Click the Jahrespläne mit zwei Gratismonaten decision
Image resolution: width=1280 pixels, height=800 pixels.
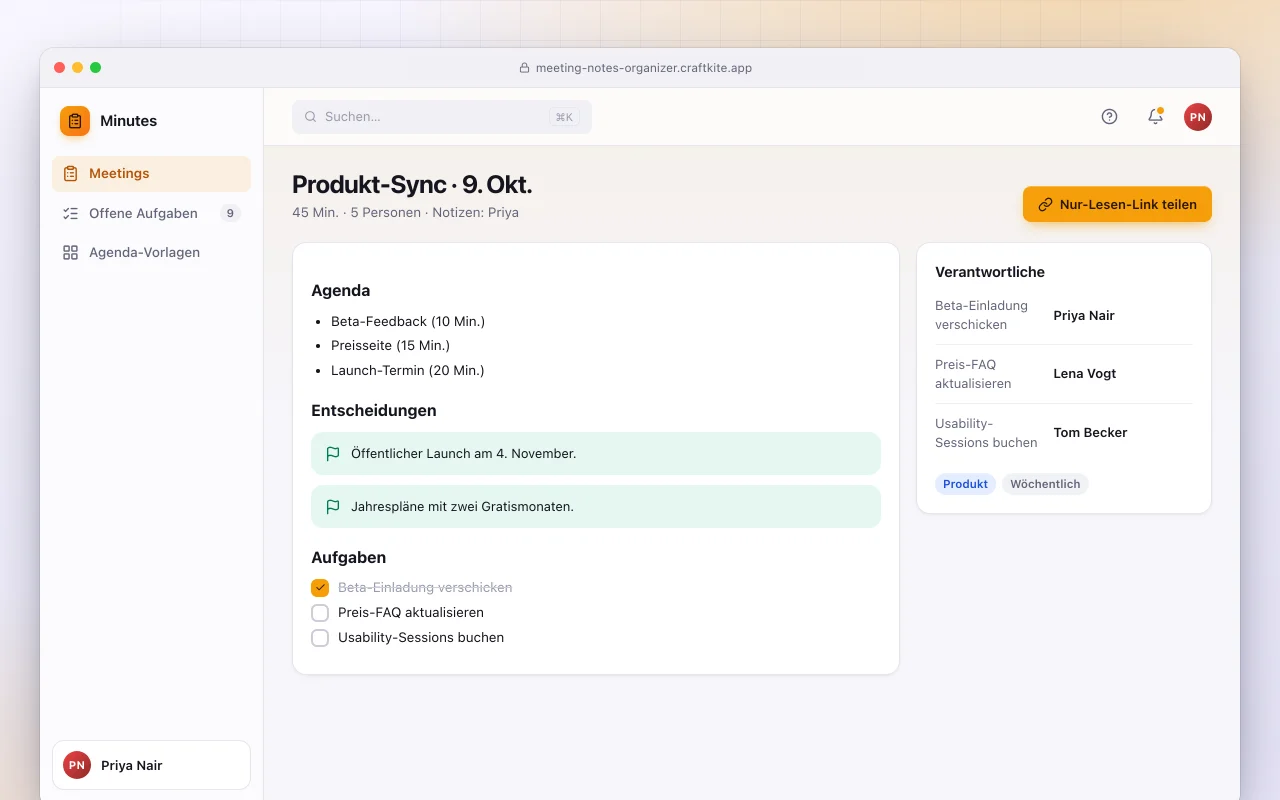pos(596,507)
